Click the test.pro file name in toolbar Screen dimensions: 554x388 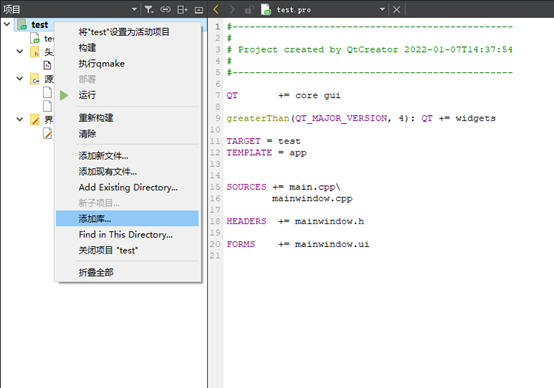294,10
